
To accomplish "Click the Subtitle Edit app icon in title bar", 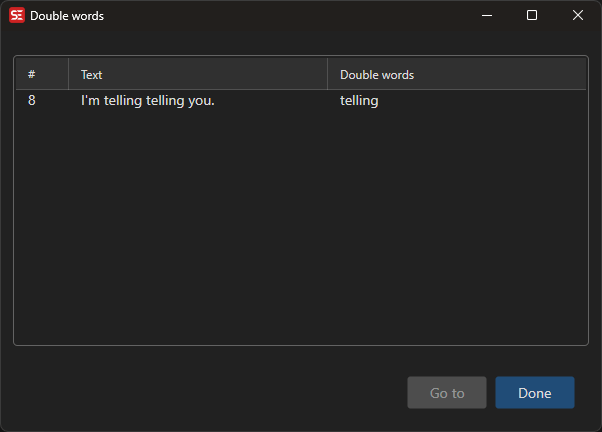I will pos(17,16).
